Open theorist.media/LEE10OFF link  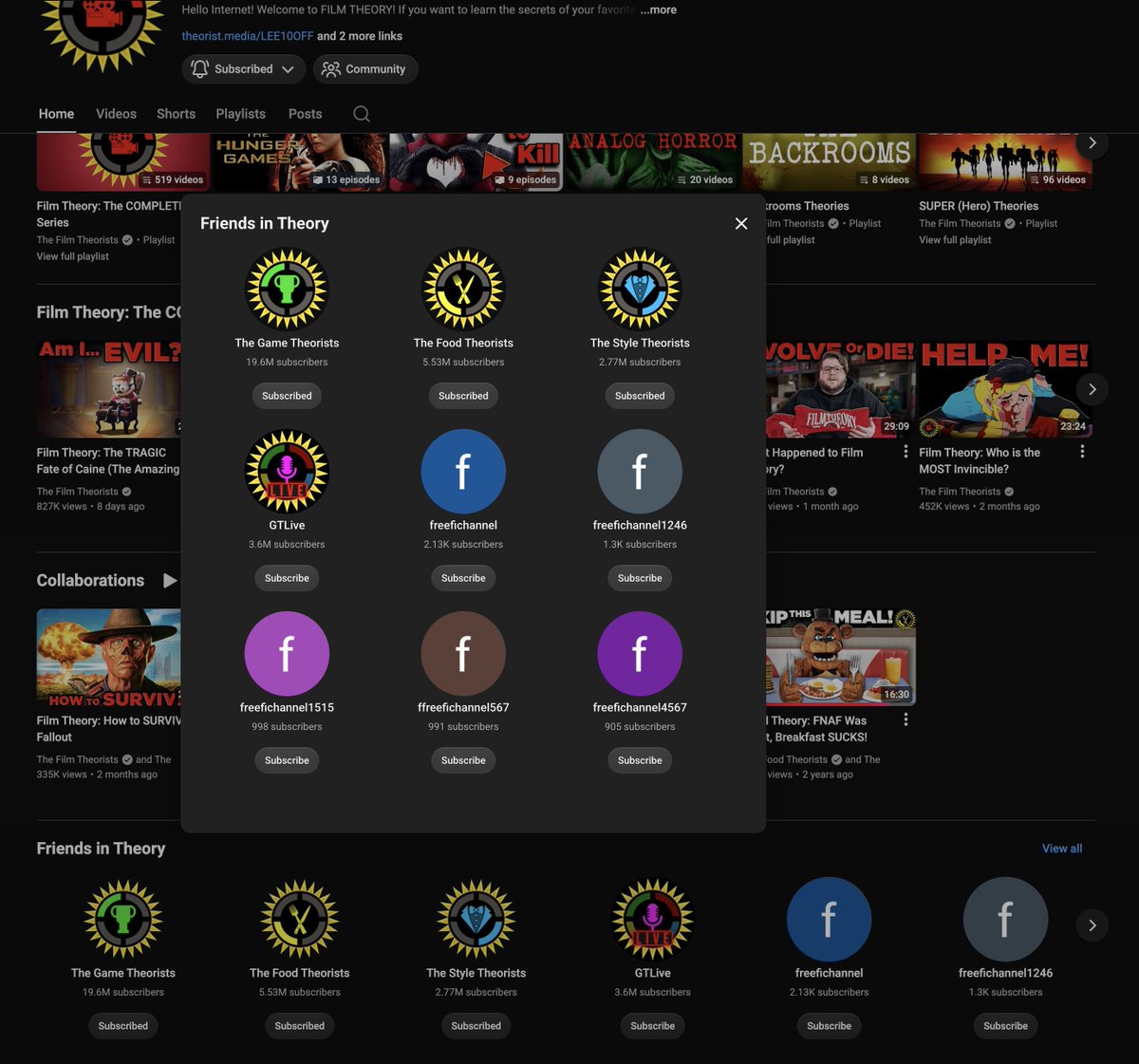[248, 36]
